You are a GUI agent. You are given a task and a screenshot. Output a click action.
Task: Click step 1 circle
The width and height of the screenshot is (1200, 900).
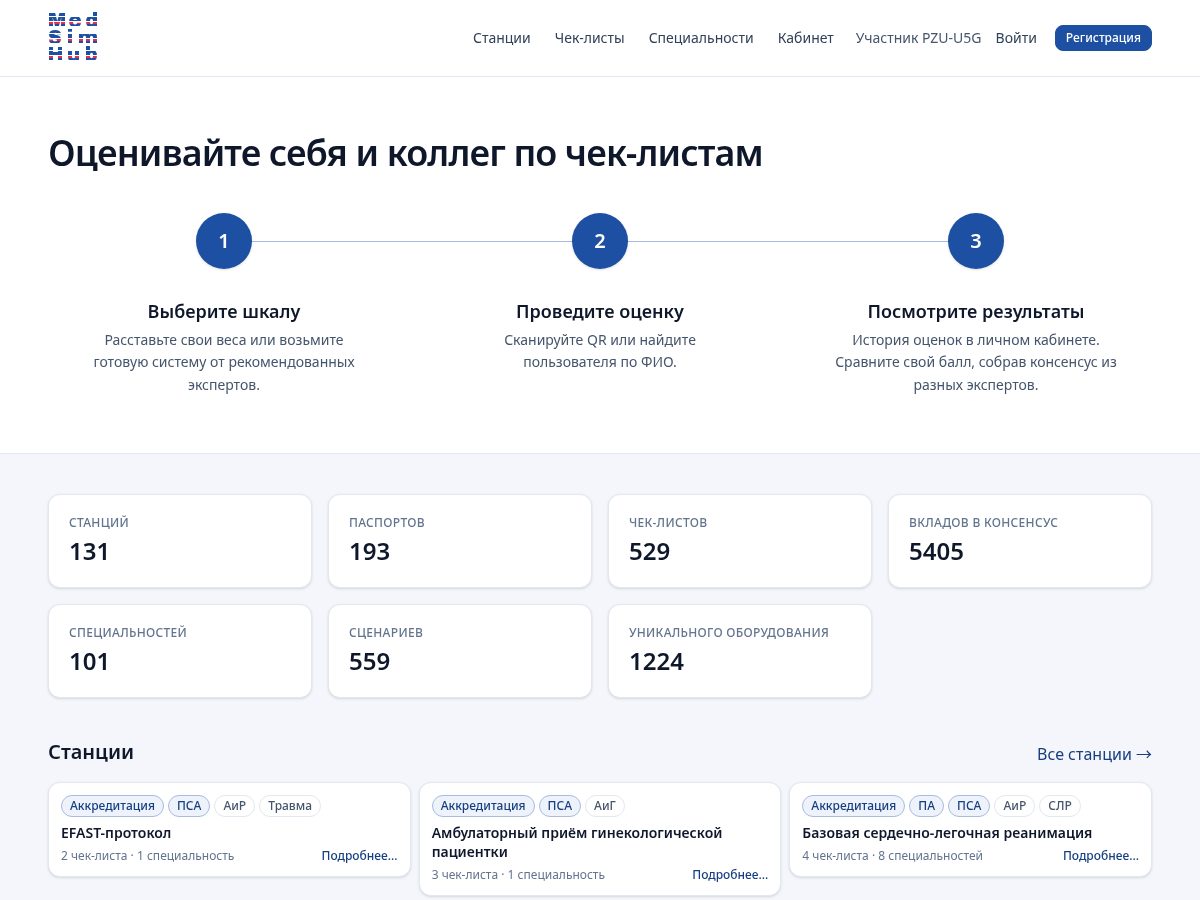click(224, 241)
